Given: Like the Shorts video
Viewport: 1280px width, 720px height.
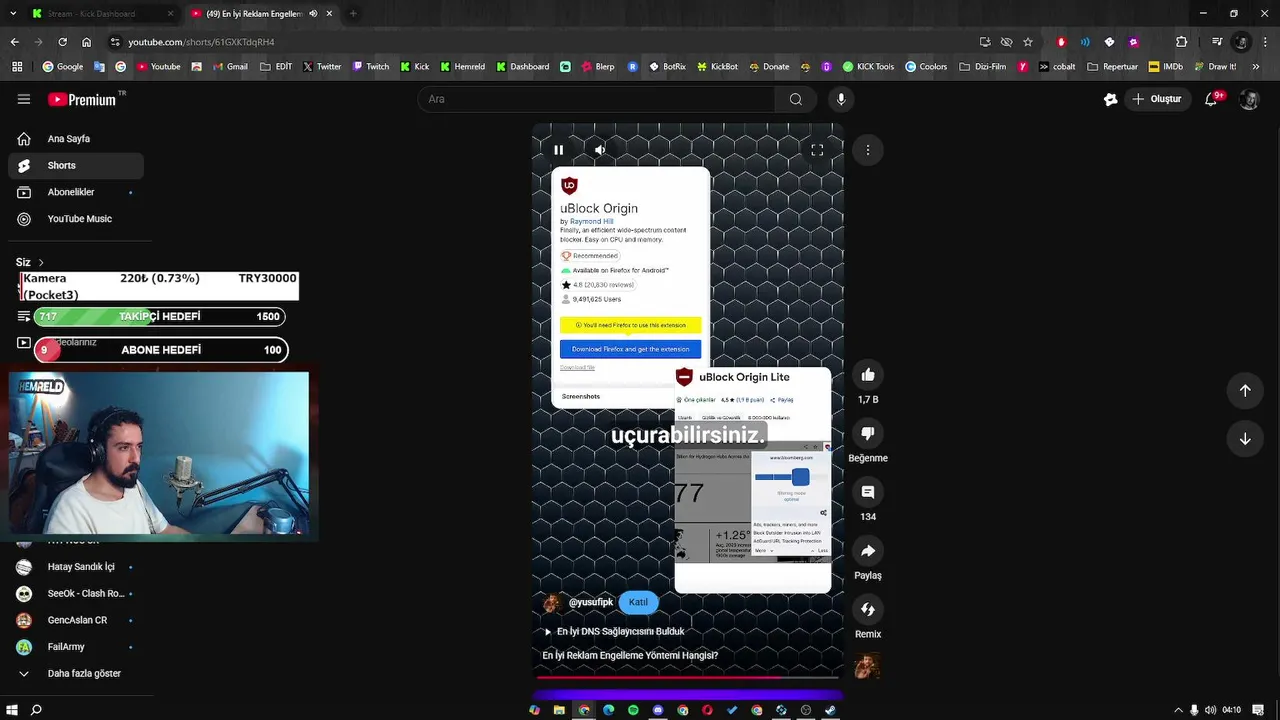Looking at the screenshot, I should point(868,375).
